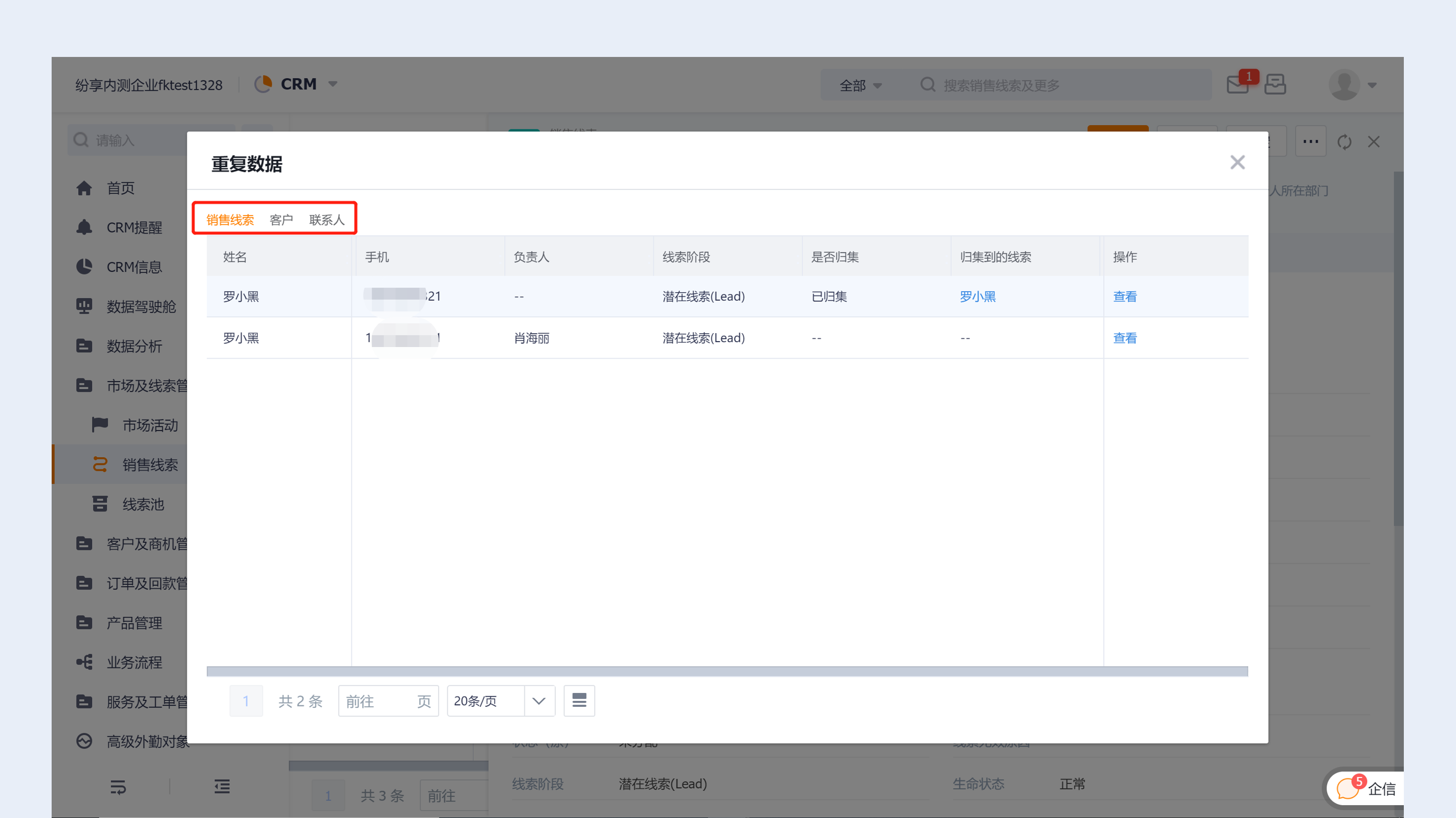Click the refresh icon in detail panel
This screenshot has width=1456, height=818.
(1344, 142)
